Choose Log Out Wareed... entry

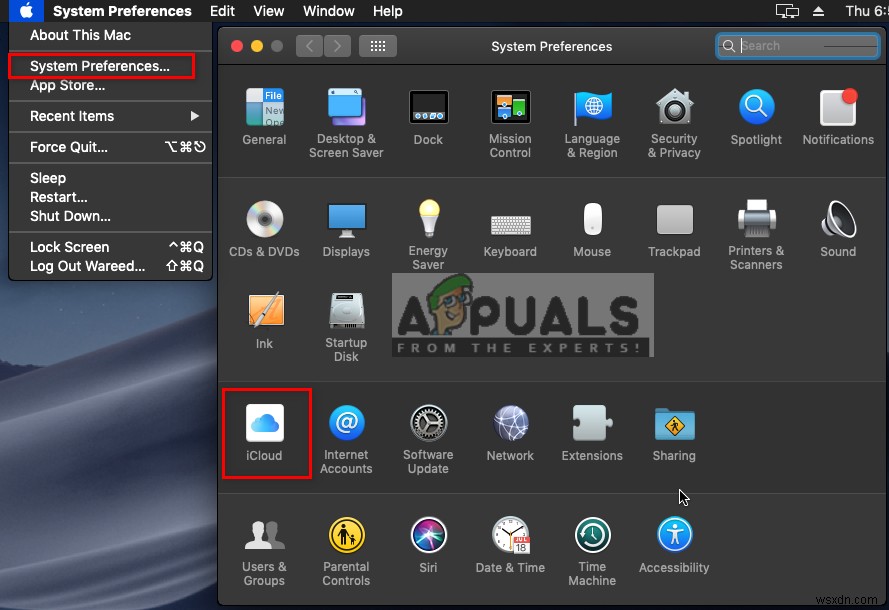(111, 266)
